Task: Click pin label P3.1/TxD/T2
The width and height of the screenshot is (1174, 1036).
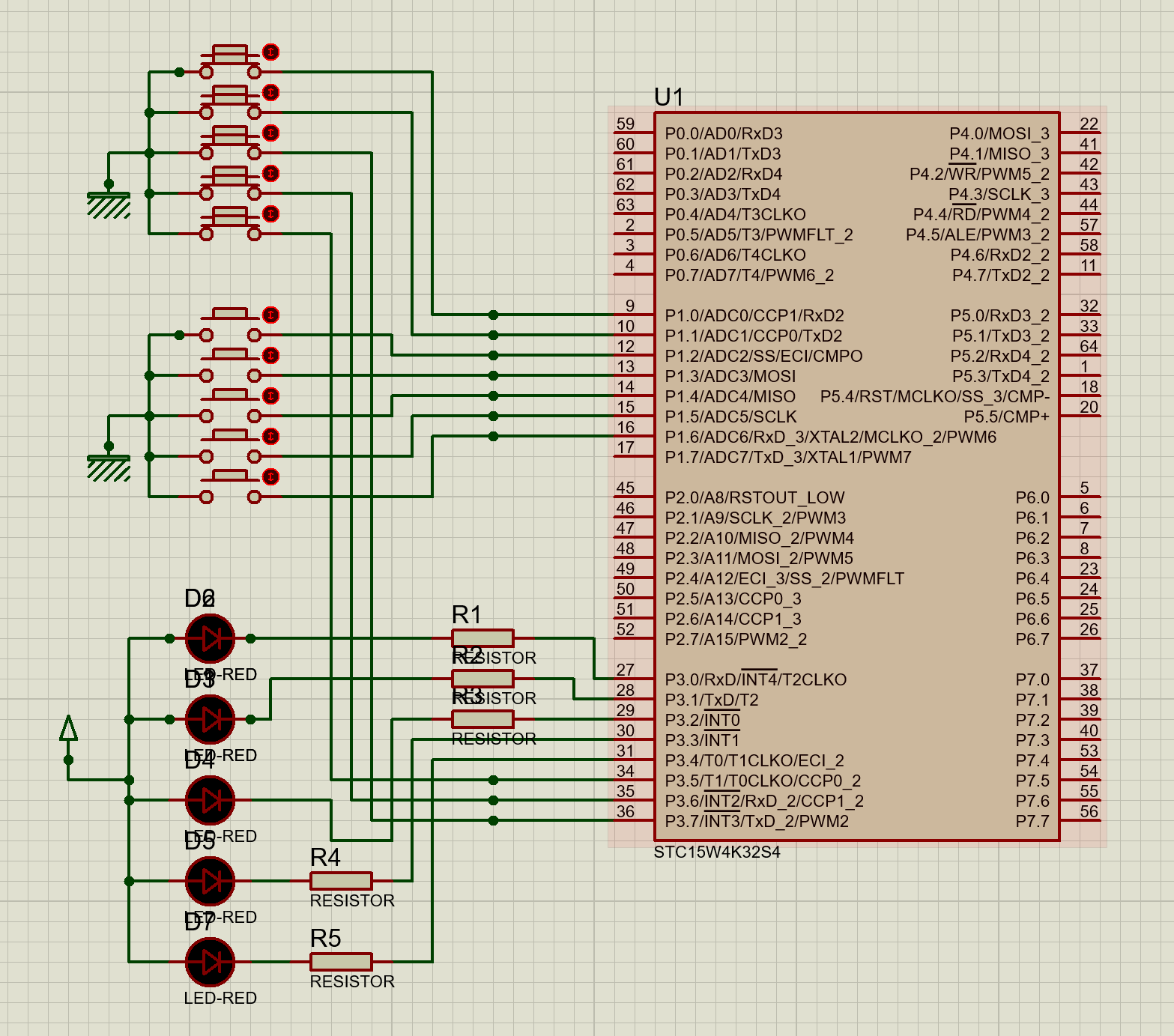Action: 712,700
